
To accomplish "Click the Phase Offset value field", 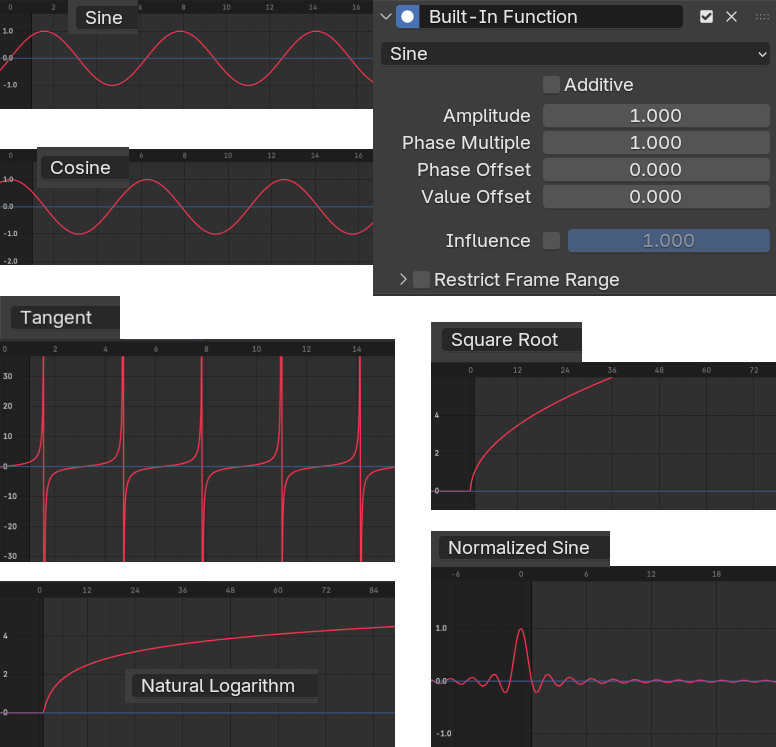I will click(655, 170).
